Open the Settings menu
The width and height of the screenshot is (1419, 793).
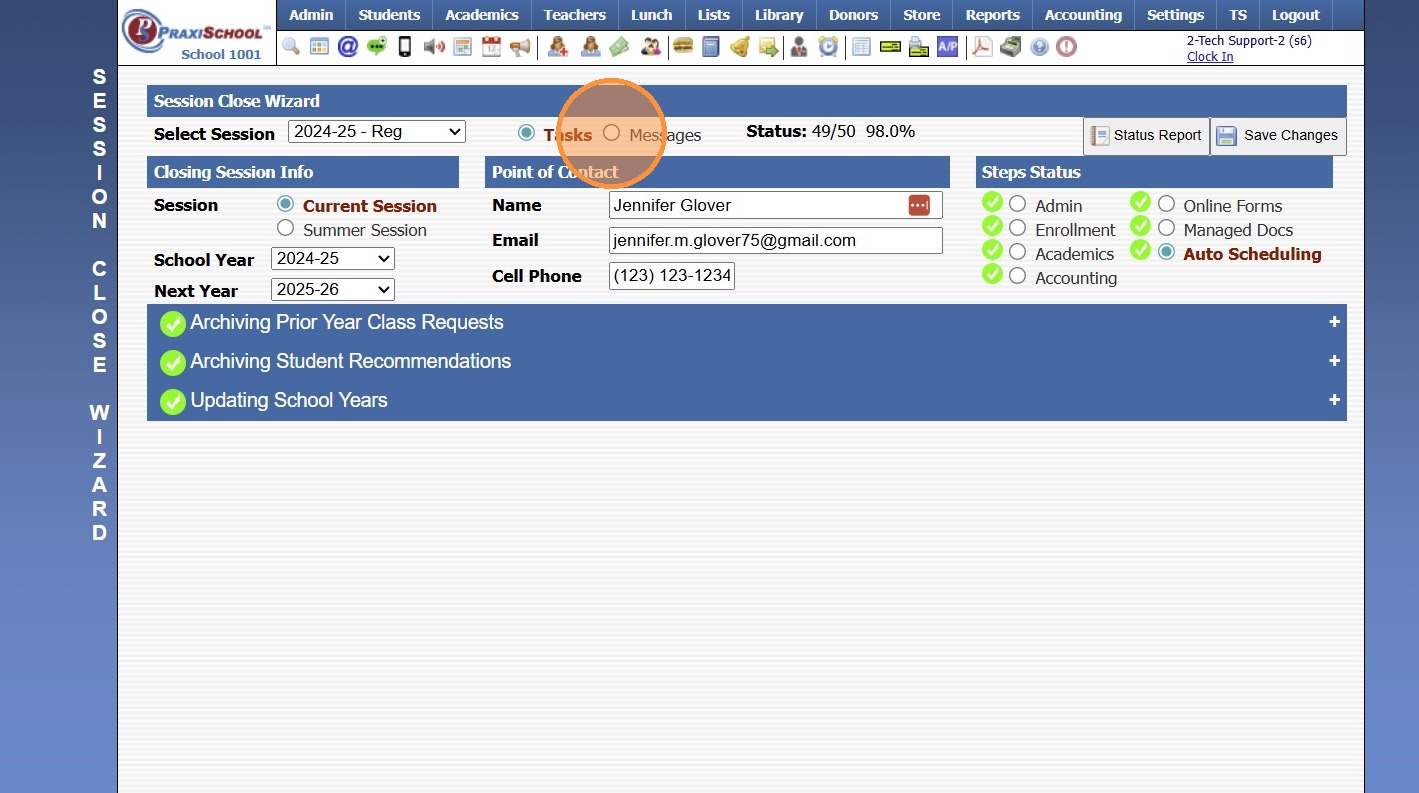click(1175, 15)
